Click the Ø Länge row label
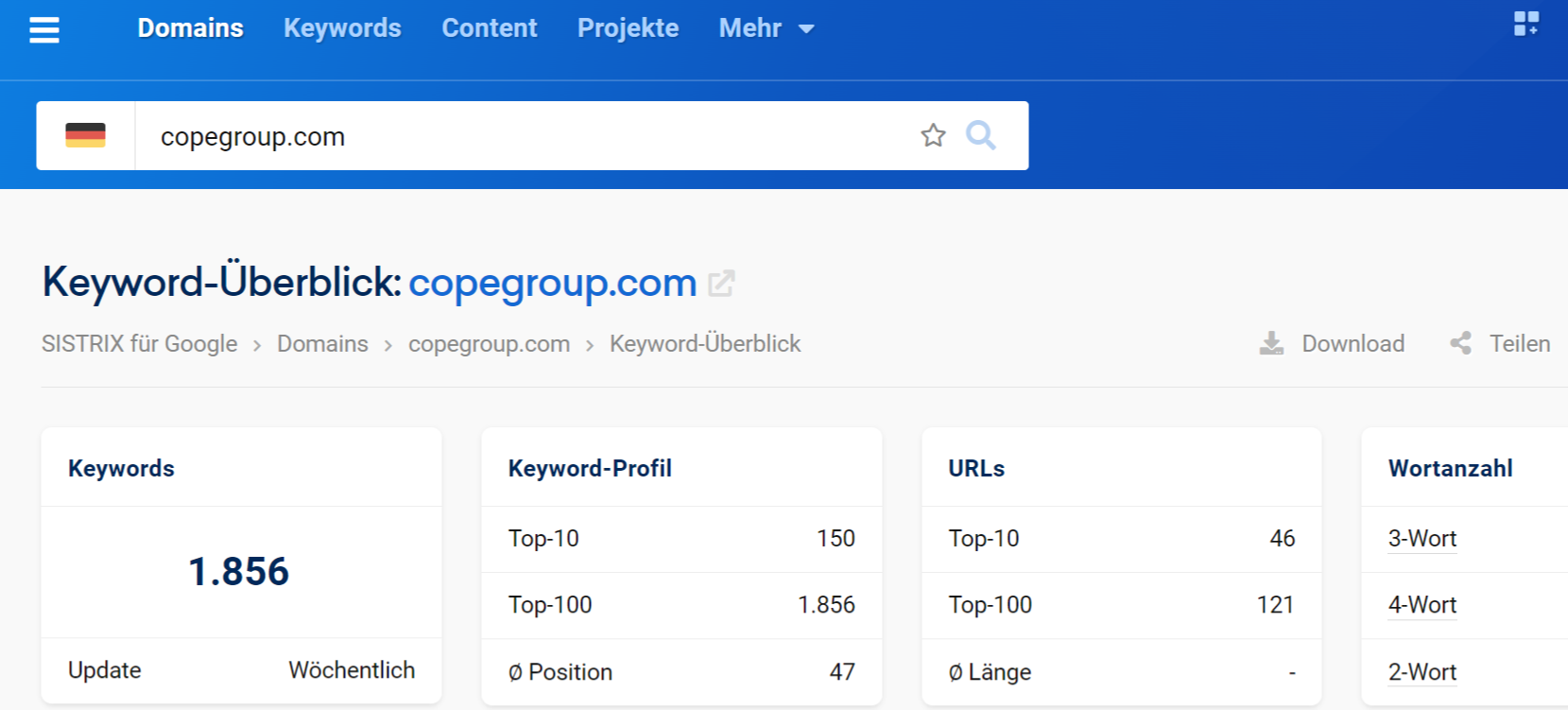This screenshot has height=710, width=1568. (x=990, y=671)
